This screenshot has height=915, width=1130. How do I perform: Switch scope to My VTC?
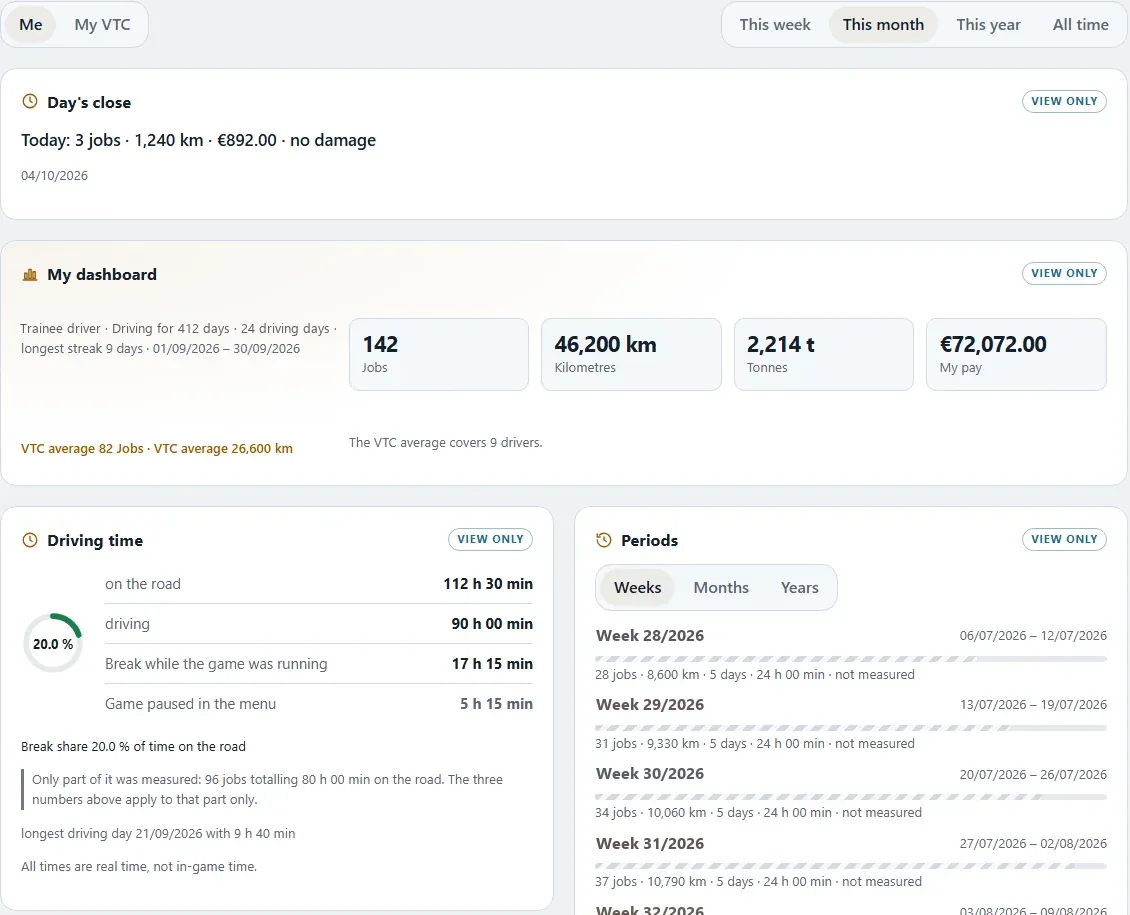point(102,24)
